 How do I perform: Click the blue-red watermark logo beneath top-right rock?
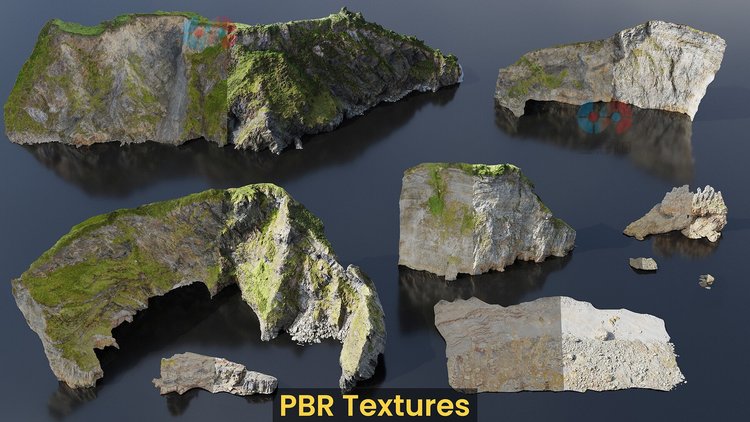tap(605, 117)
